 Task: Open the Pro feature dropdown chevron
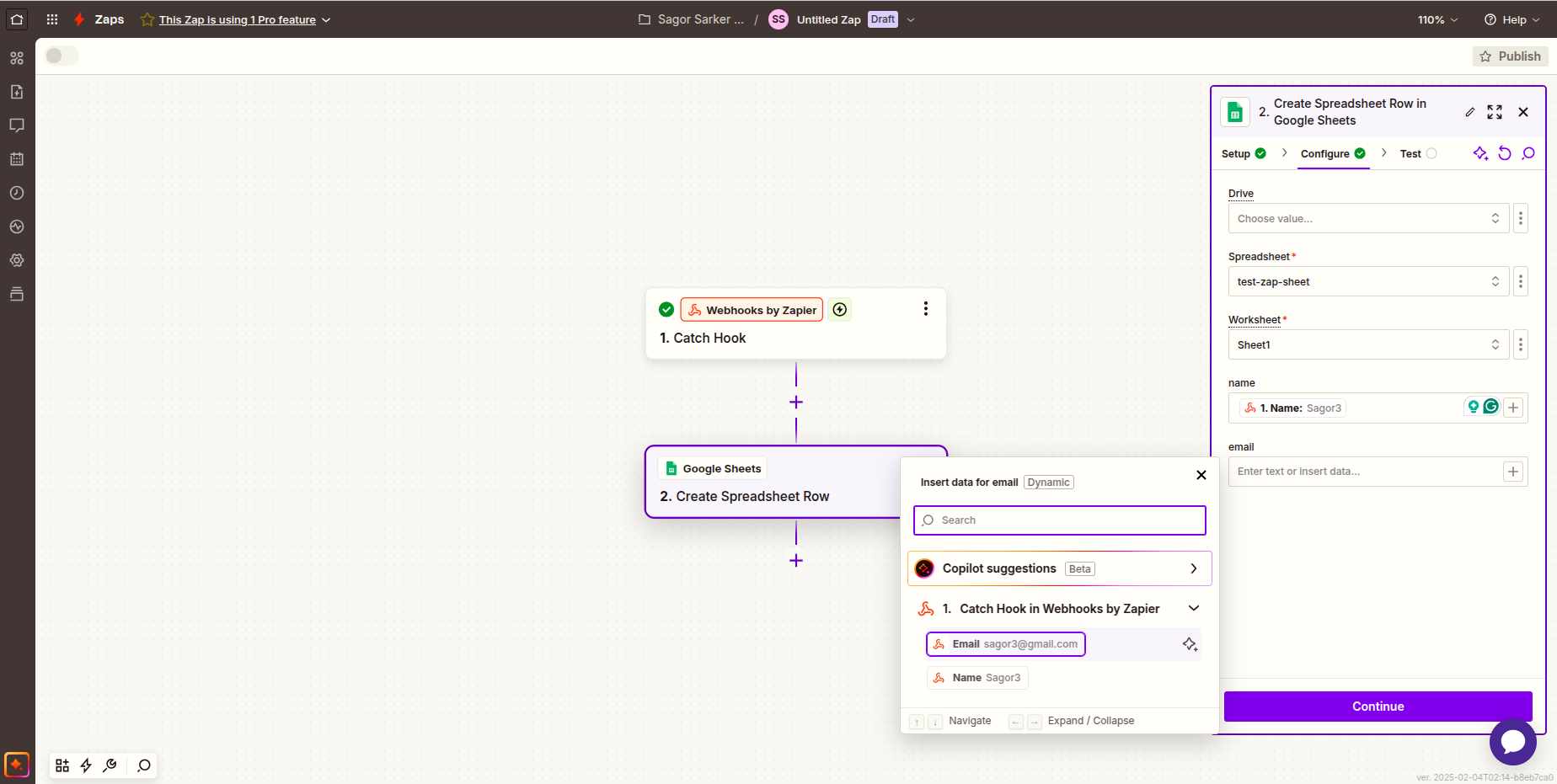tap(326, 19)
